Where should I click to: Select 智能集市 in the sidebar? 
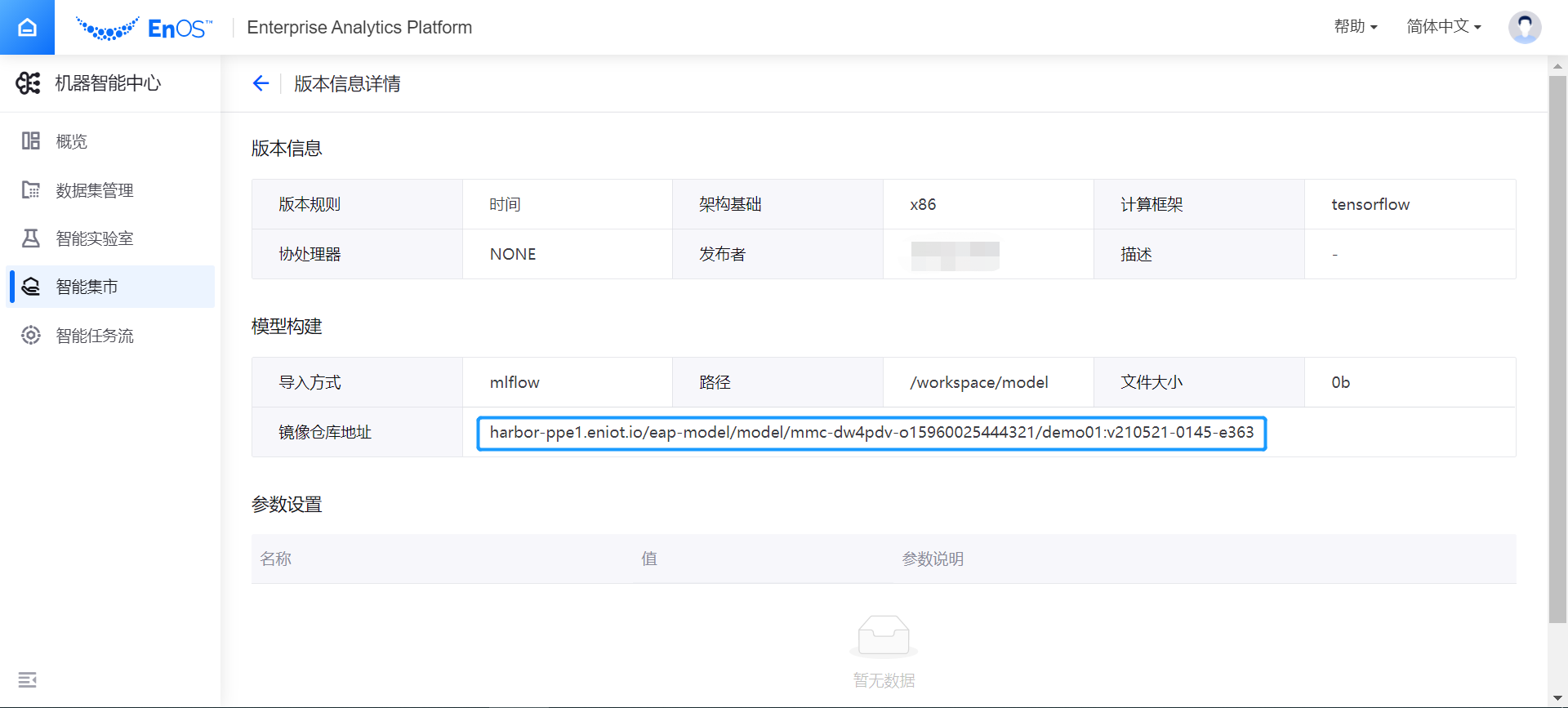[x=87, y=287]
